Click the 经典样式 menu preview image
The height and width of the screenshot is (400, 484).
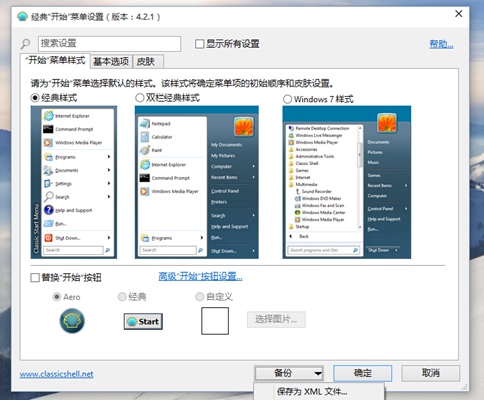pyautogui.click(x=74, y=182)
